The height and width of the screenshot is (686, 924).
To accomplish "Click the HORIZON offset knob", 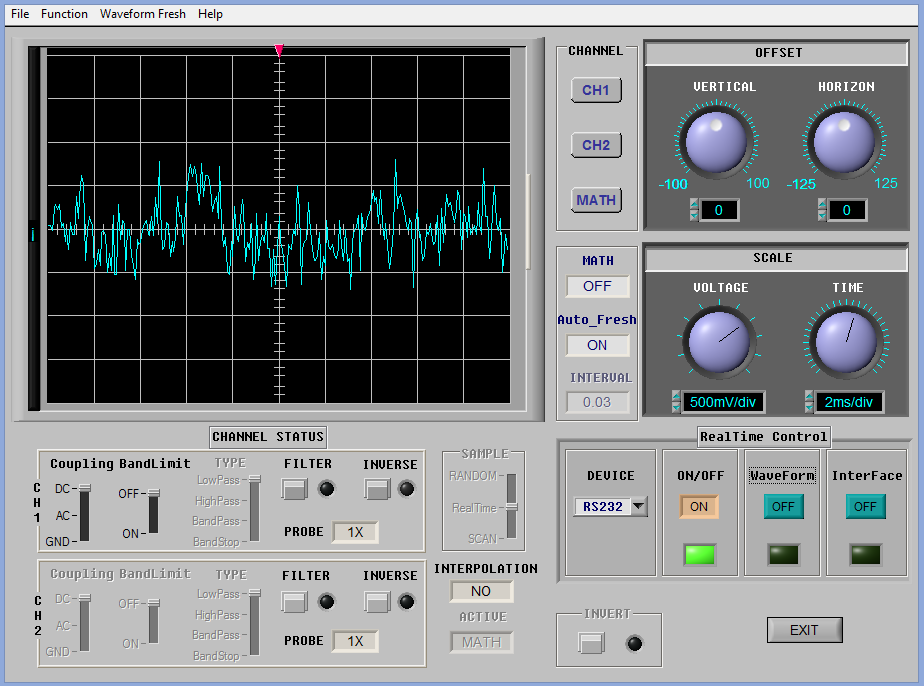I will (x=844, y=141).
